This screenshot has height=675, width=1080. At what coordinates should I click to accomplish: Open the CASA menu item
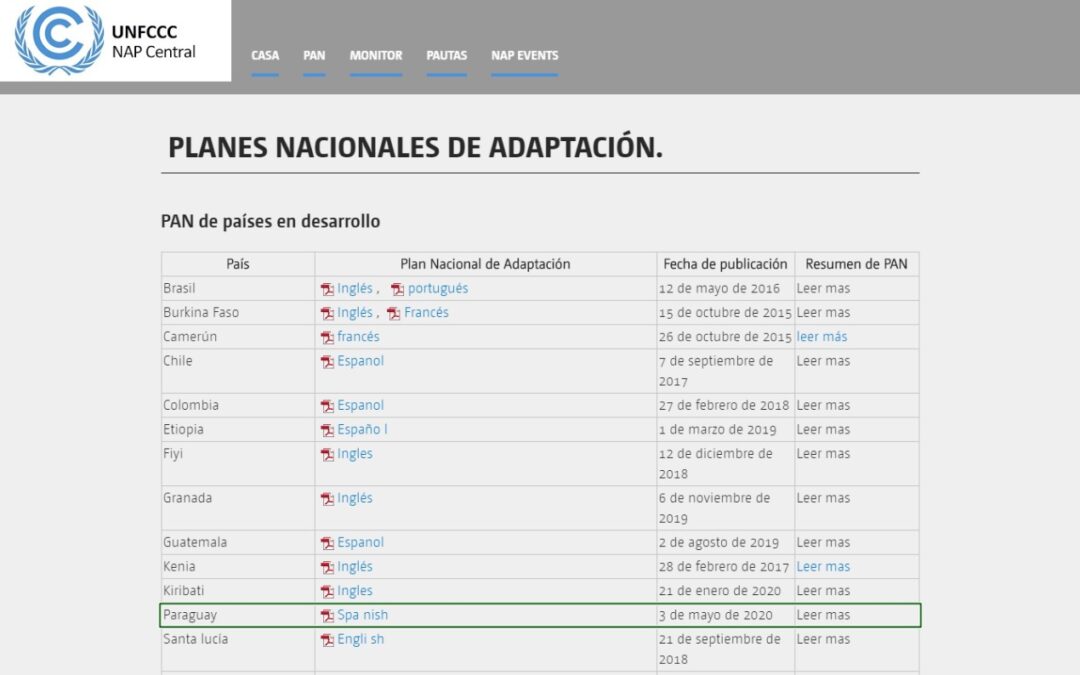click(x=265, y=56)
